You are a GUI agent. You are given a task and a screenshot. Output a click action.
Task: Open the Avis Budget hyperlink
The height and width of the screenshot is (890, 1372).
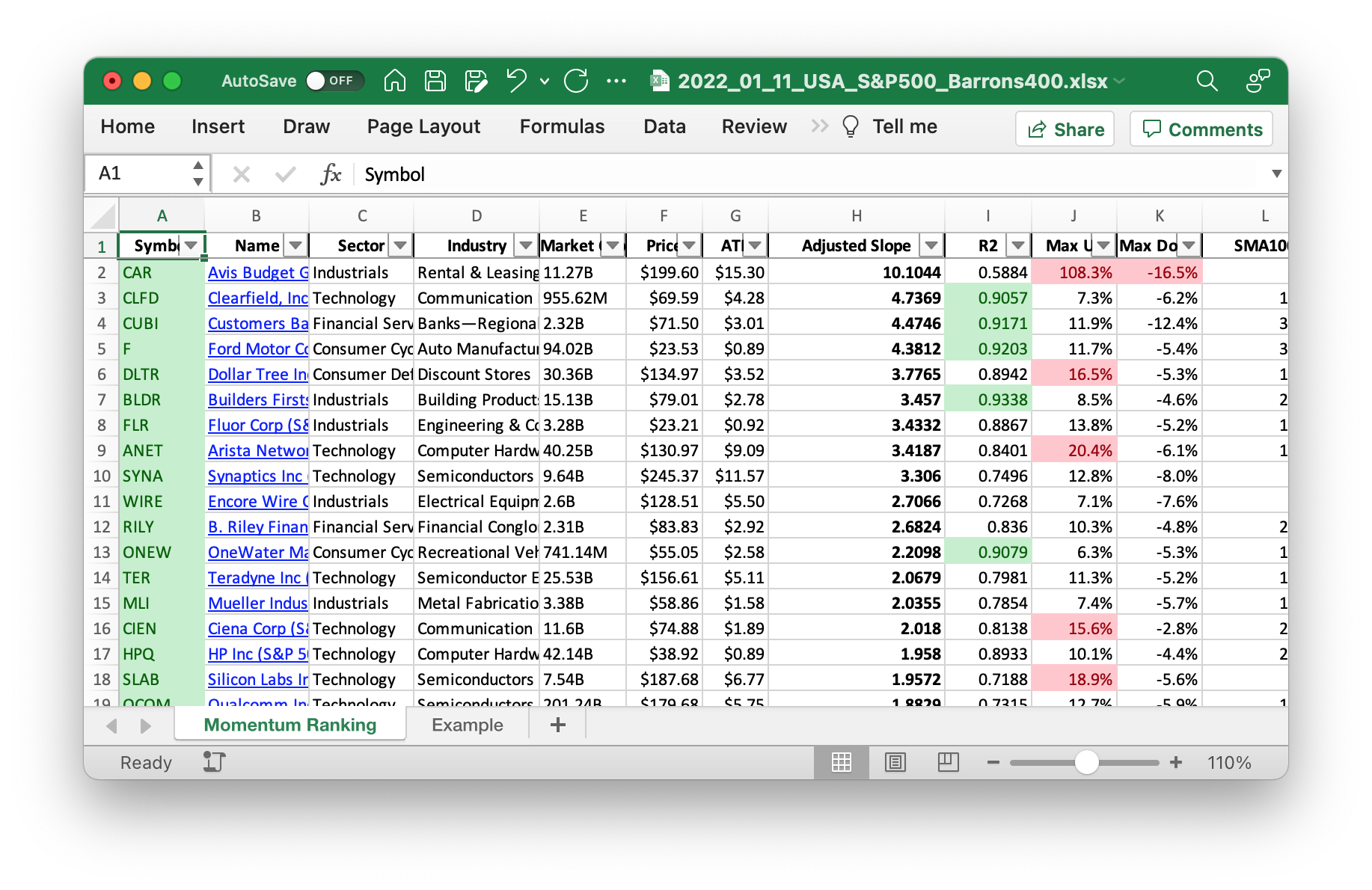tap(257, 272)
